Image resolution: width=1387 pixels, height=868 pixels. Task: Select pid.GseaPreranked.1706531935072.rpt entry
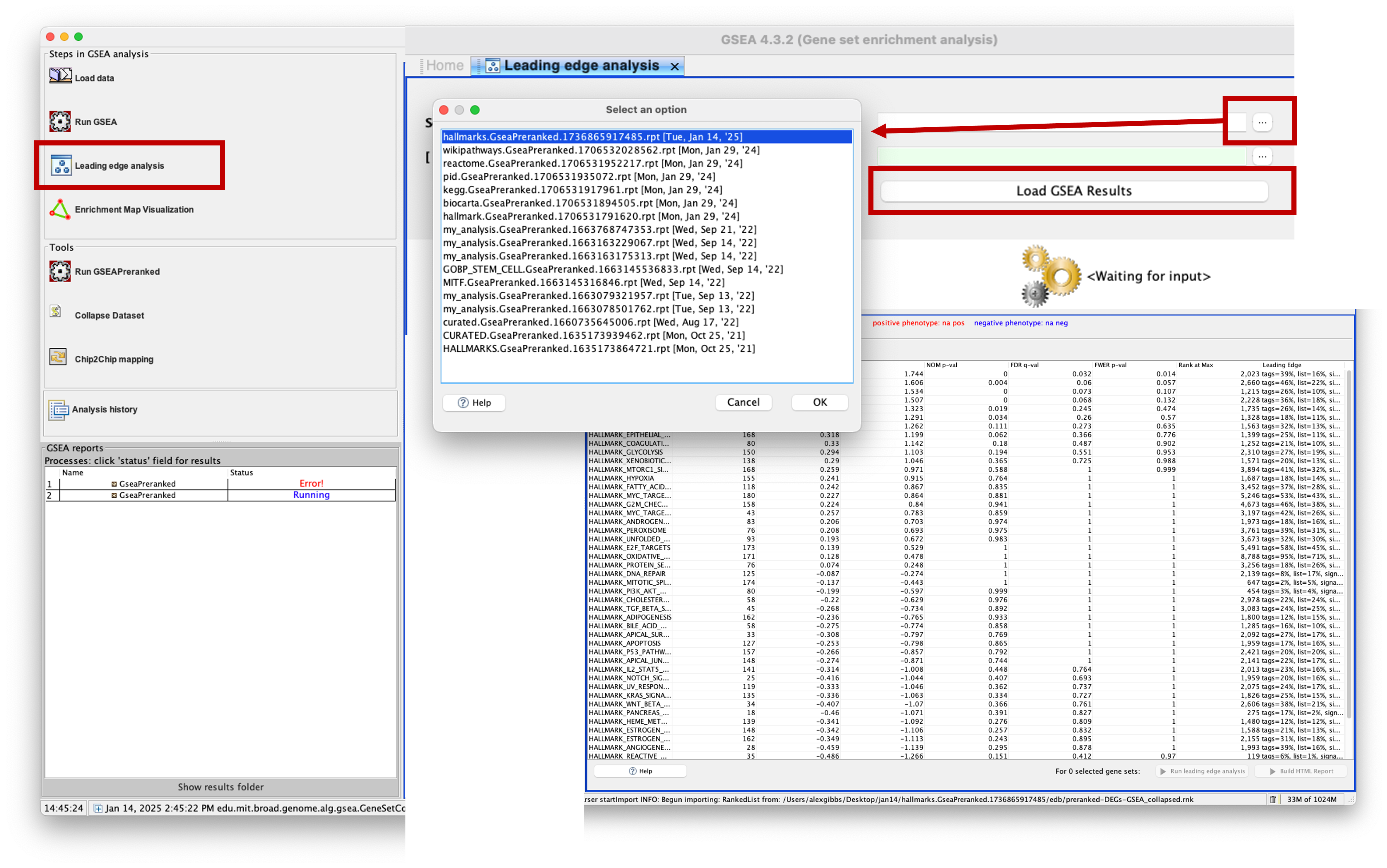coord(646,176)
